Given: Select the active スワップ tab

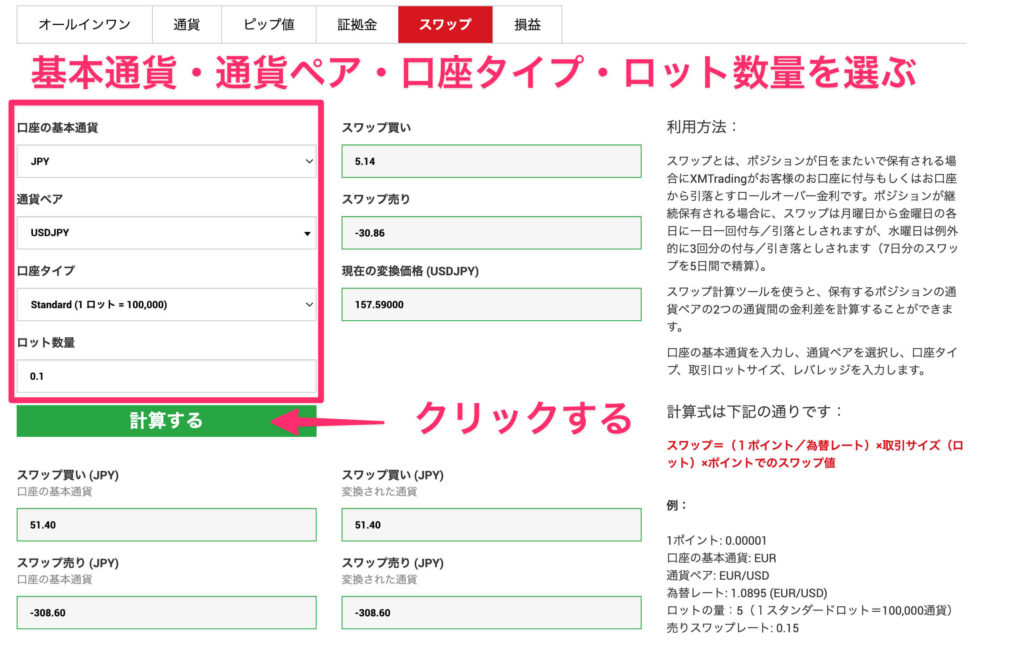Looking at the screenshot, I should 445,24.
